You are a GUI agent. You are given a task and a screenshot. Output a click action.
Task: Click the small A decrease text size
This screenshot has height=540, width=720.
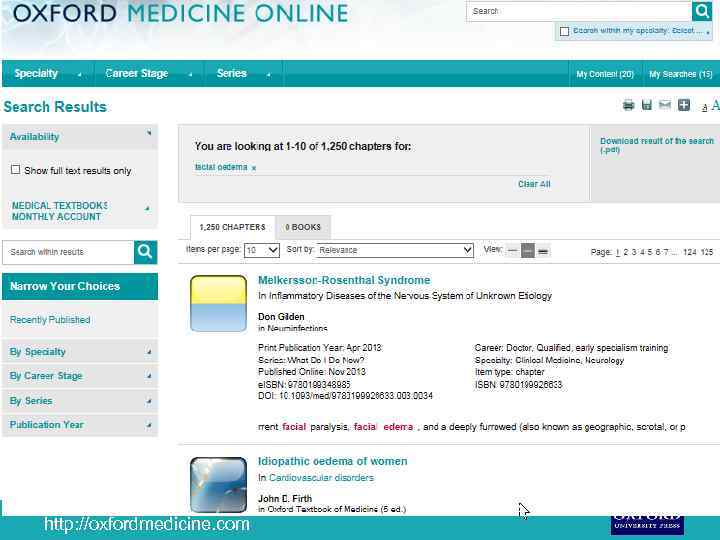[704, 108]
